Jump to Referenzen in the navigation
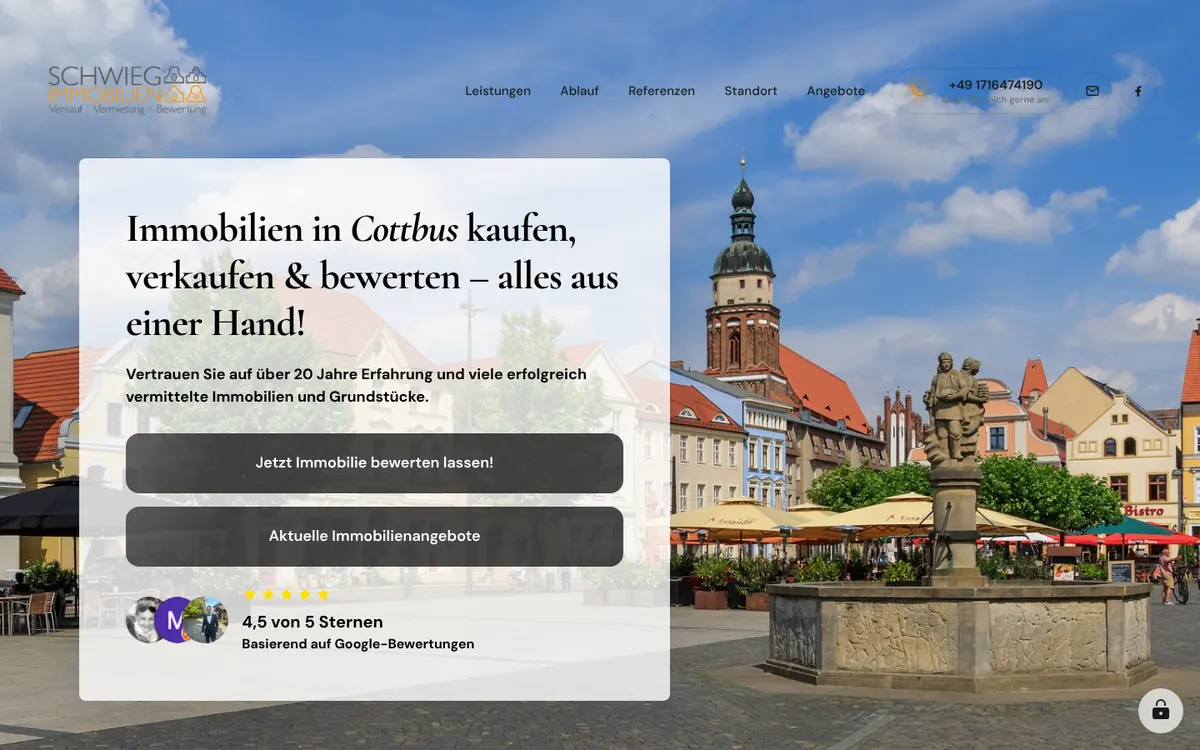This screenshot has width=1200, height=750. pos(661,91)
